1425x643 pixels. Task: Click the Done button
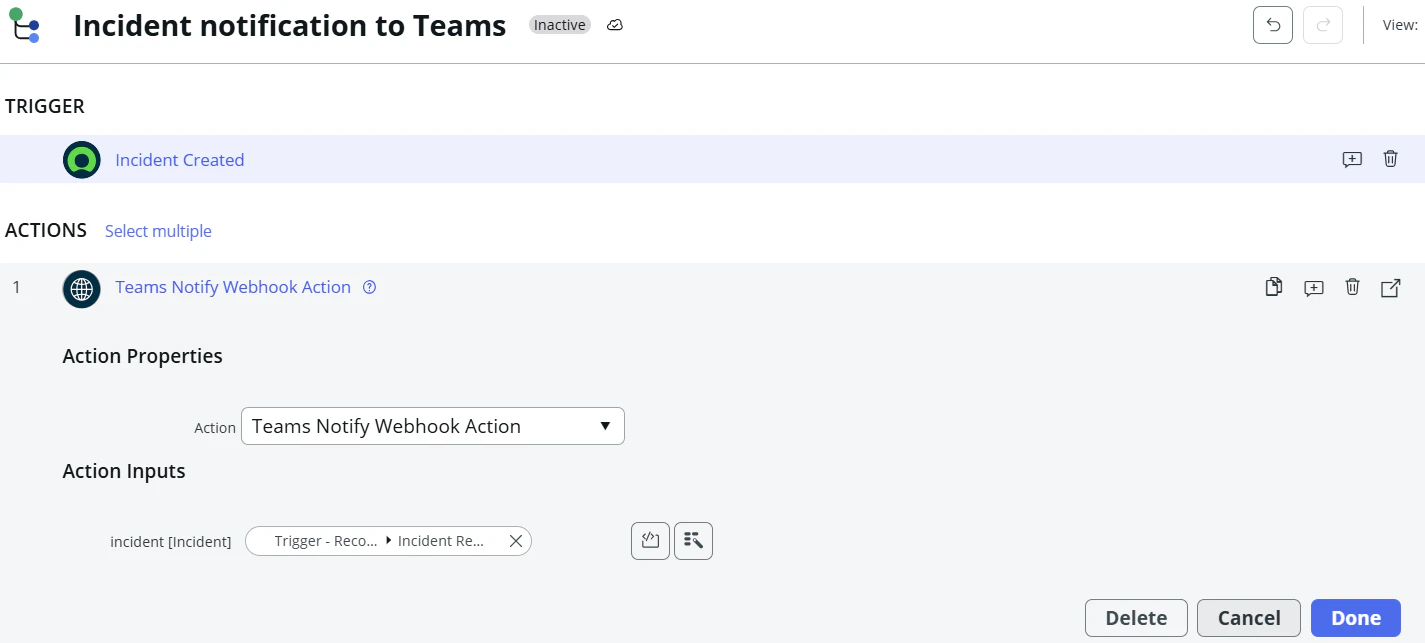(1356, 618)
